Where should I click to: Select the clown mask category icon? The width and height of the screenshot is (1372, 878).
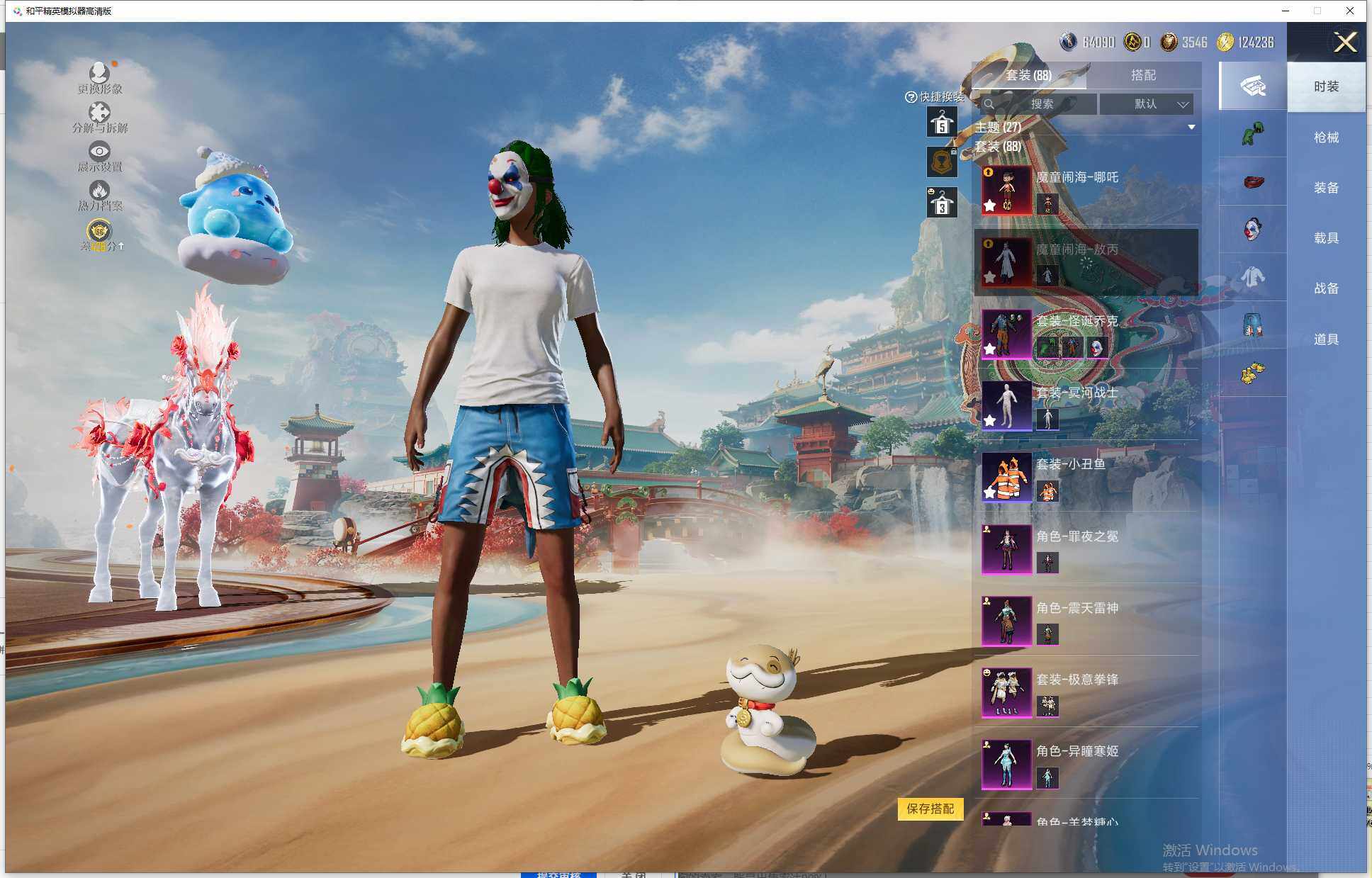coord(1252,230)
